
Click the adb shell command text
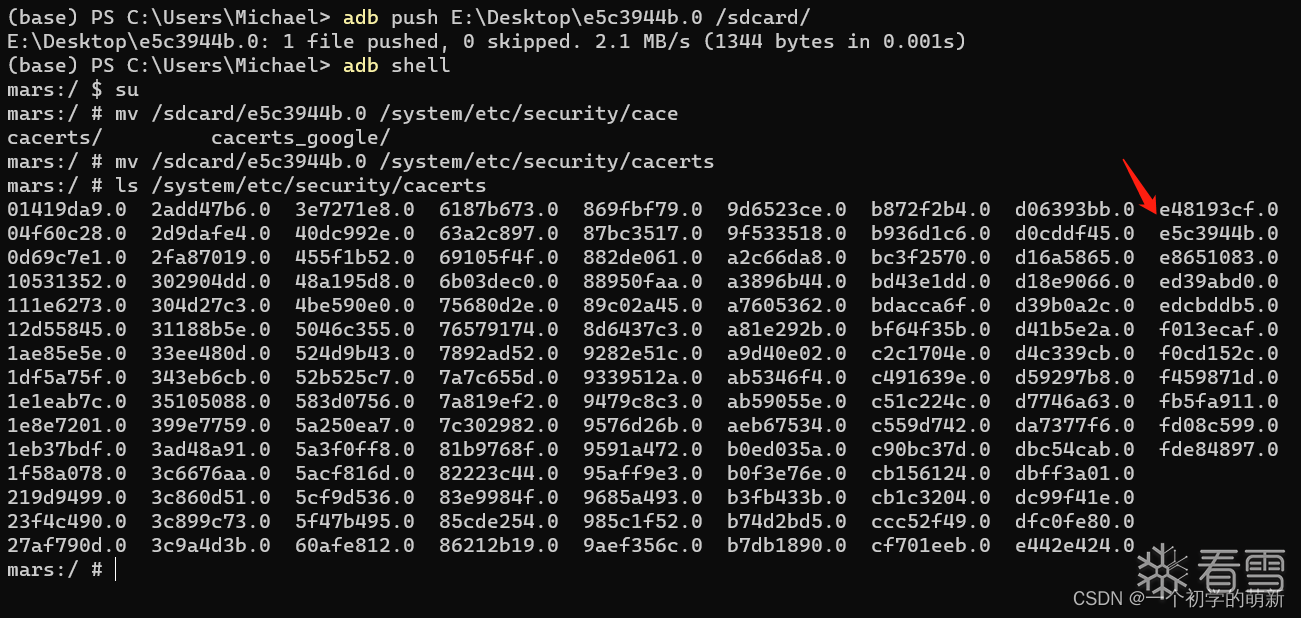click(396, 66)
